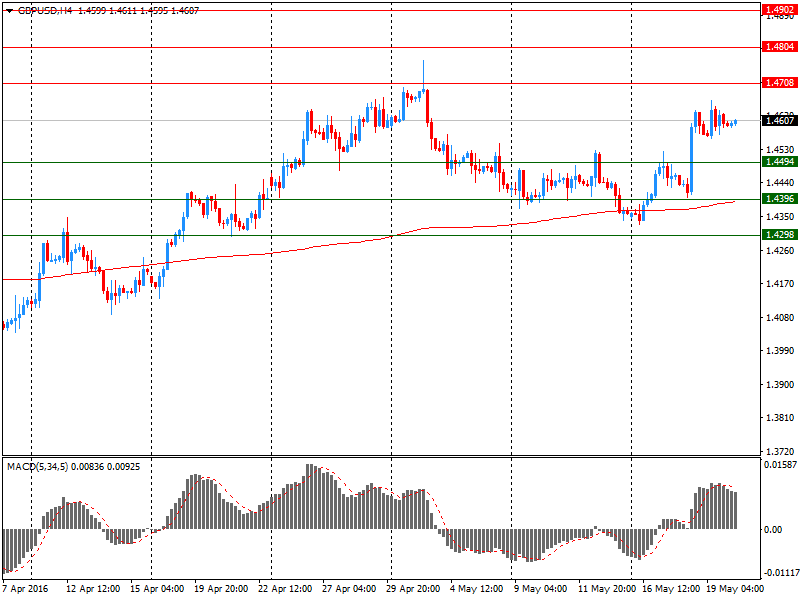
Task: Click the 1.4170 price scale value
Action: [x=781, y=284]
